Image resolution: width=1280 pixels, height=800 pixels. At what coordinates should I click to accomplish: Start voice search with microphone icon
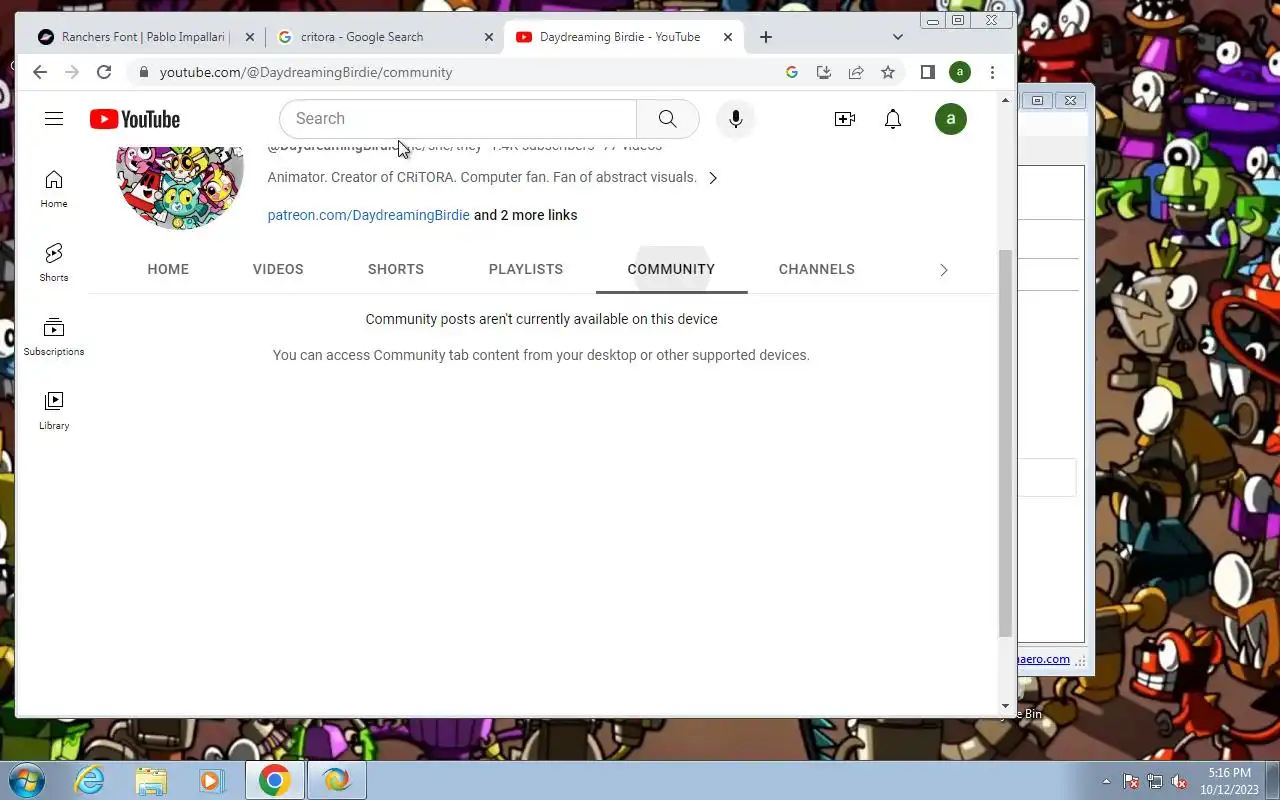click(x=736, y=119)
